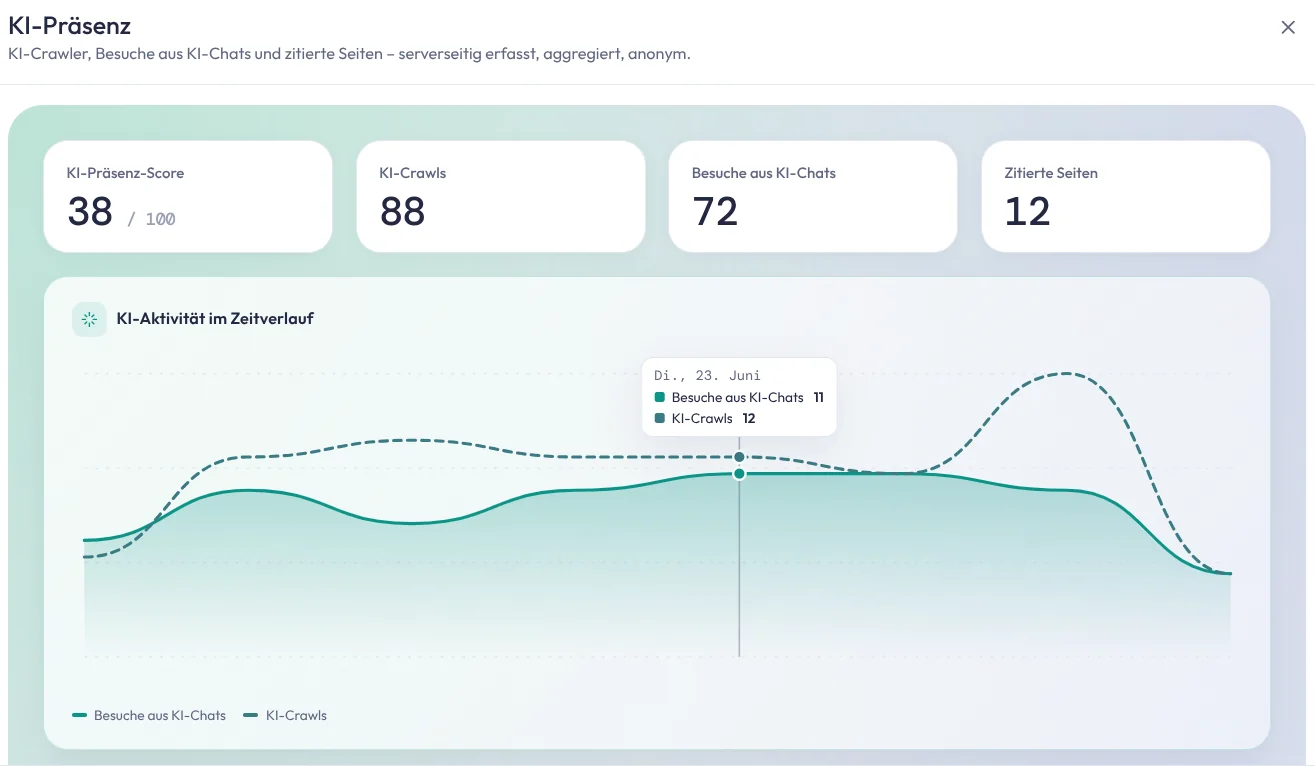
Task: Toggle the Besuche aus KI-Chats legend entry
Action: tap(150, 715)
